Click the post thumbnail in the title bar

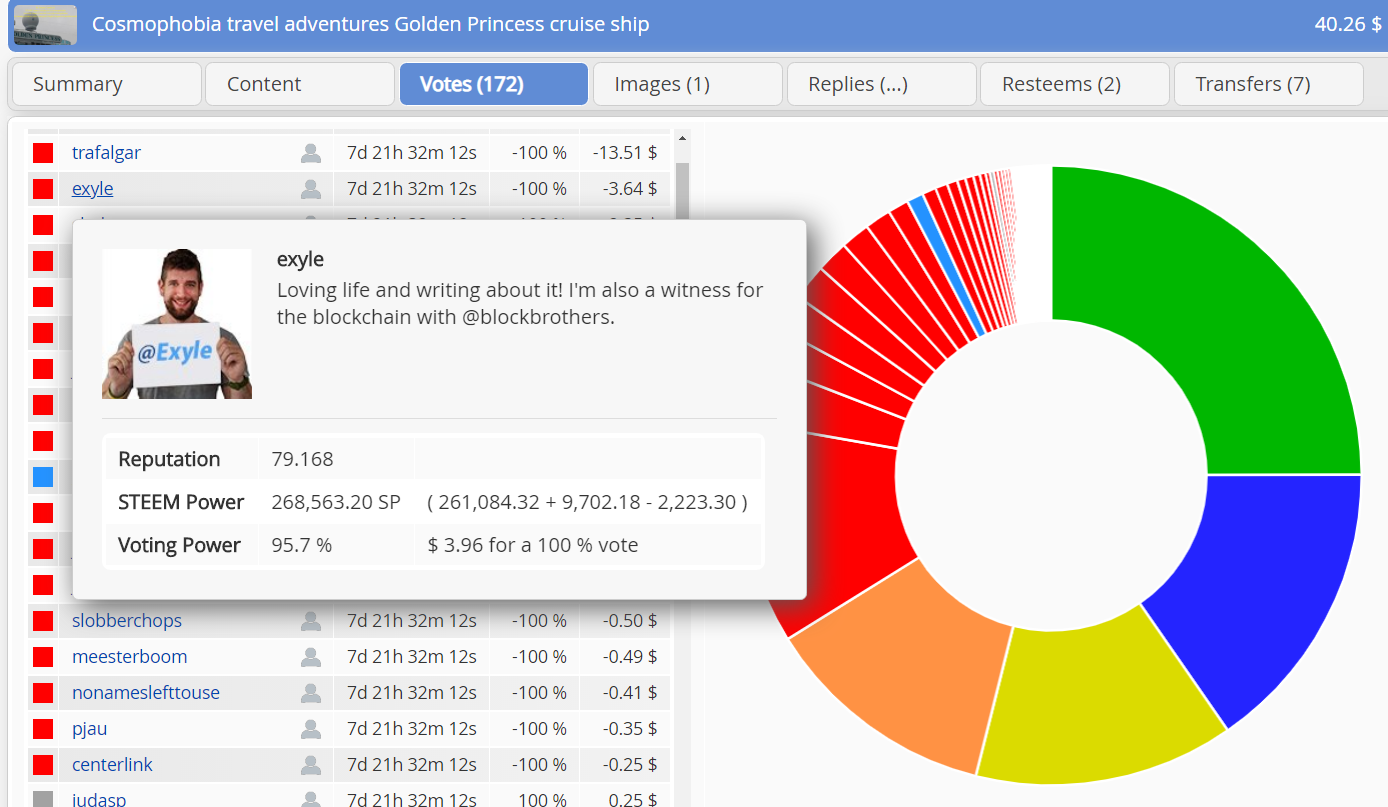pos(45,24)
